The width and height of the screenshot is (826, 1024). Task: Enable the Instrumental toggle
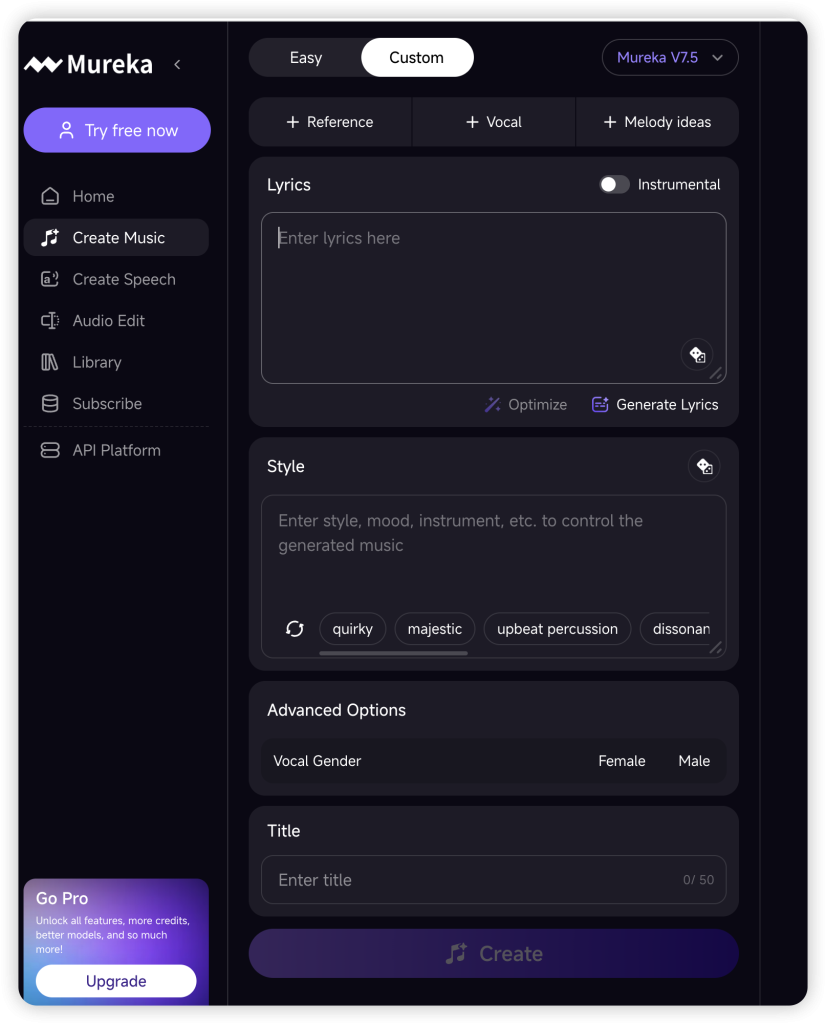(x=614, y=185)
